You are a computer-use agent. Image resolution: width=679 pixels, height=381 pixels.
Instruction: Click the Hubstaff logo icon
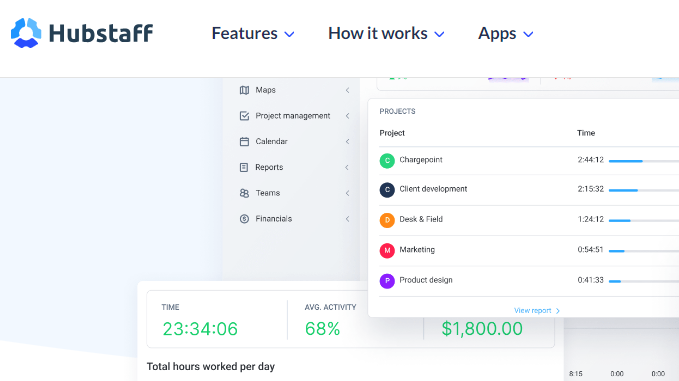[26, 33]
